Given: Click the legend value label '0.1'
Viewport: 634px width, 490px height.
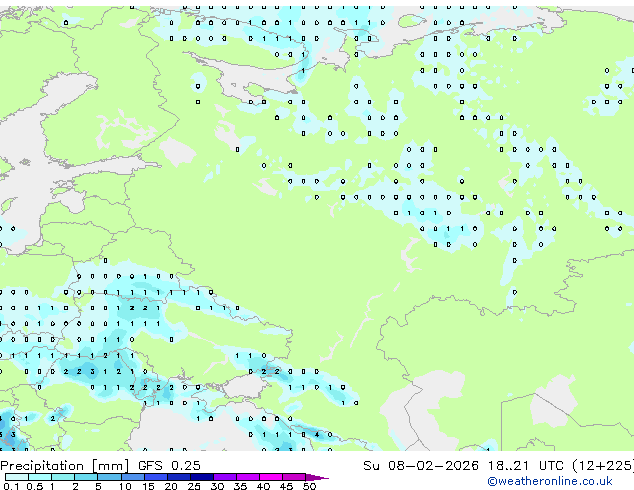Looking at the screenshot, I should pos(11,486).
